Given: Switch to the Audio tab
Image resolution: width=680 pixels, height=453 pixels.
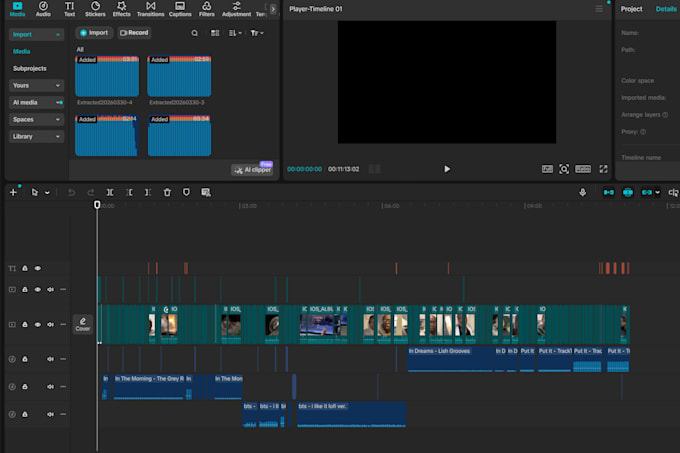Looking at the screenshot, I should 43,9.
